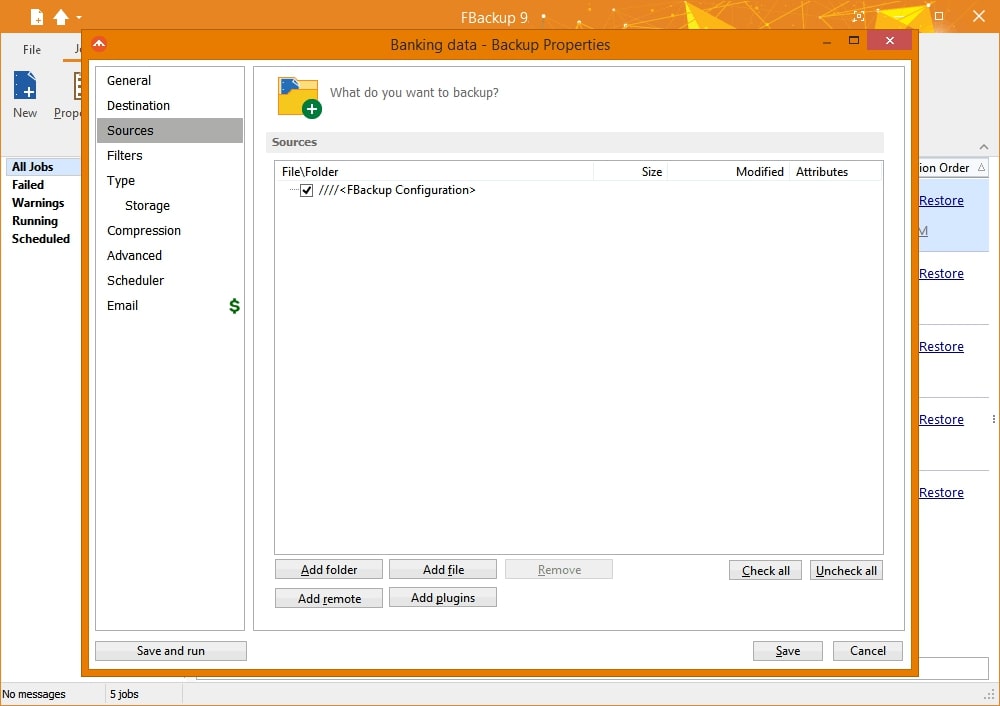Open the quick access toolbar dropdown arrow
The image size is (1000, 706).
(x=79, y=17)
